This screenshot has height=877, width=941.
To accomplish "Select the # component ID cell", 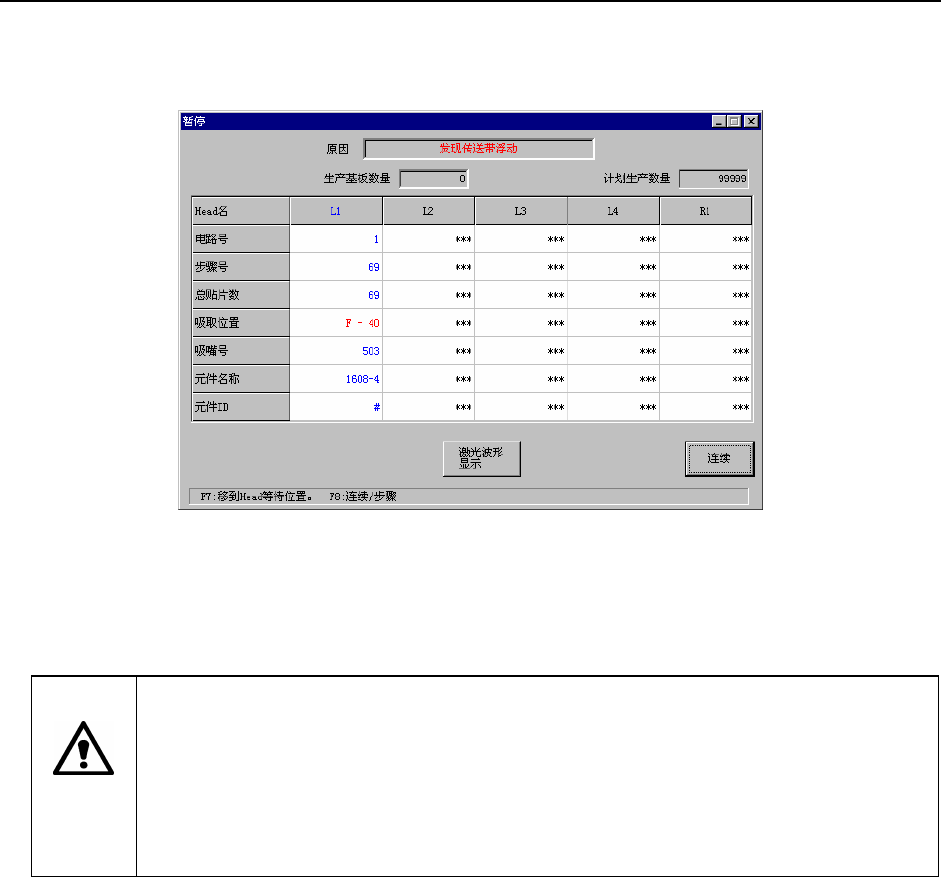I will point(336,407).
